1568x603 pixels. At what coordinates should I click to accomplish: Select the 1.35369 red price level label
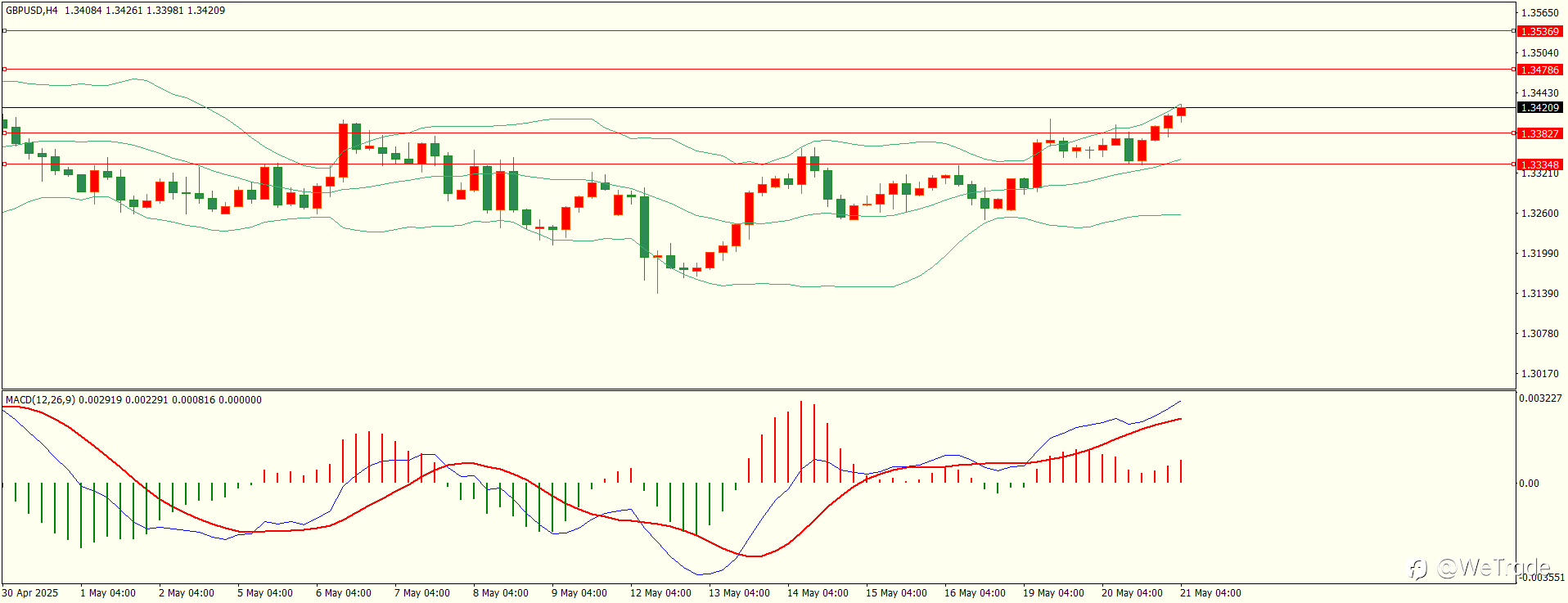click(x=1539, y=31)
